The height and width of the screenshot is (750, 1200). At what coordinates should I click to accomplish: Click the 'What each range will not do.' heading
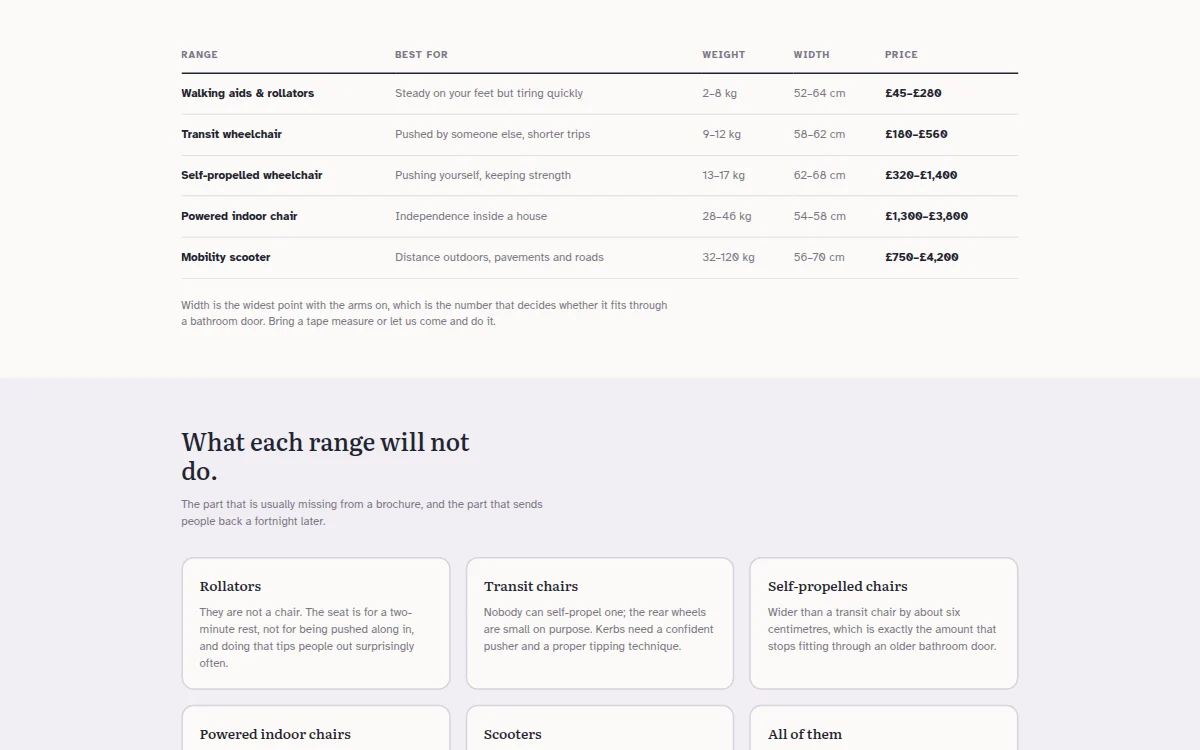point(325,456)
